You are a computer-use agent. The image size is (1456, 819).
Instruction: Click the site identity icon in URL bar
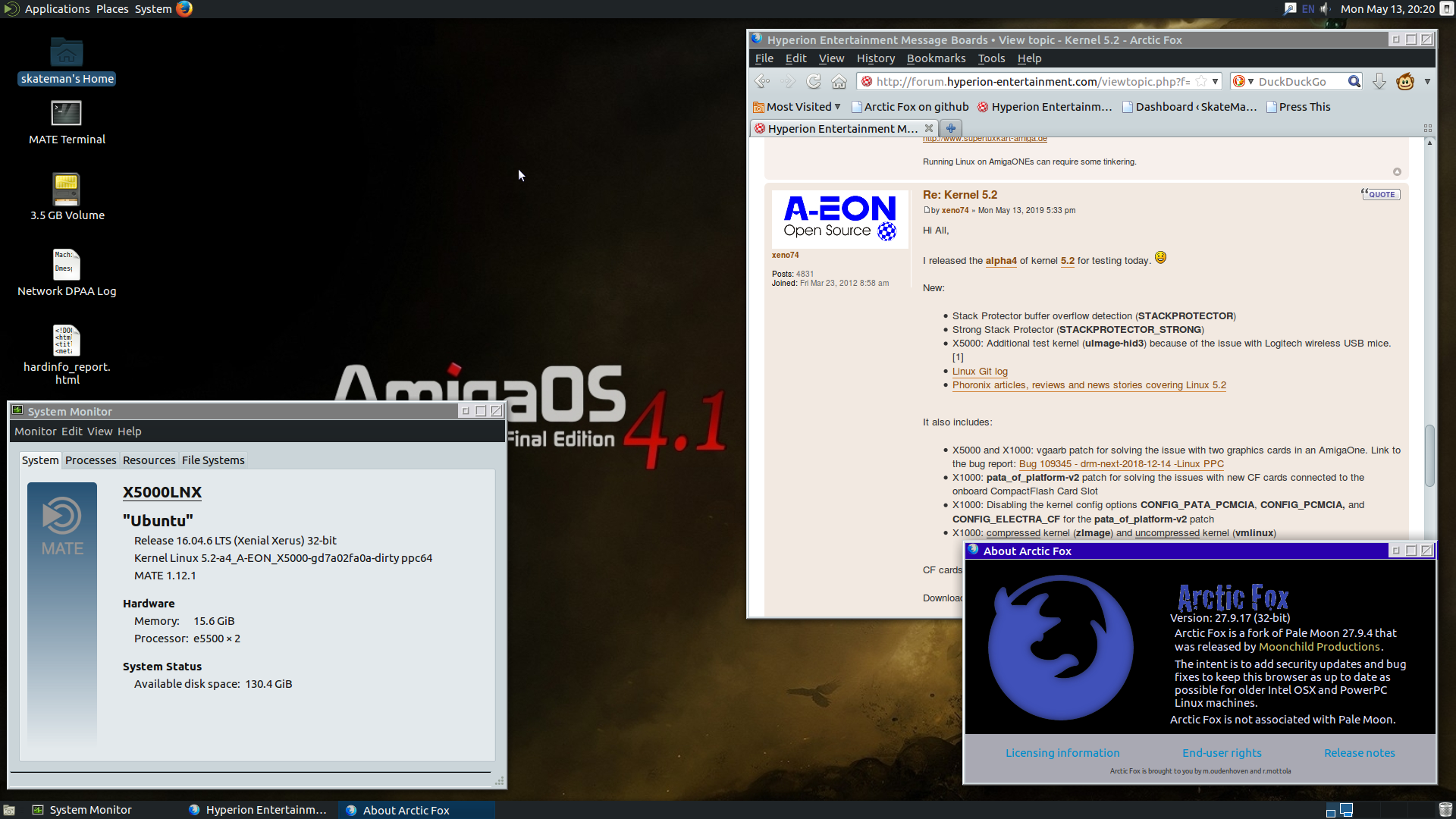click(867, 81)
